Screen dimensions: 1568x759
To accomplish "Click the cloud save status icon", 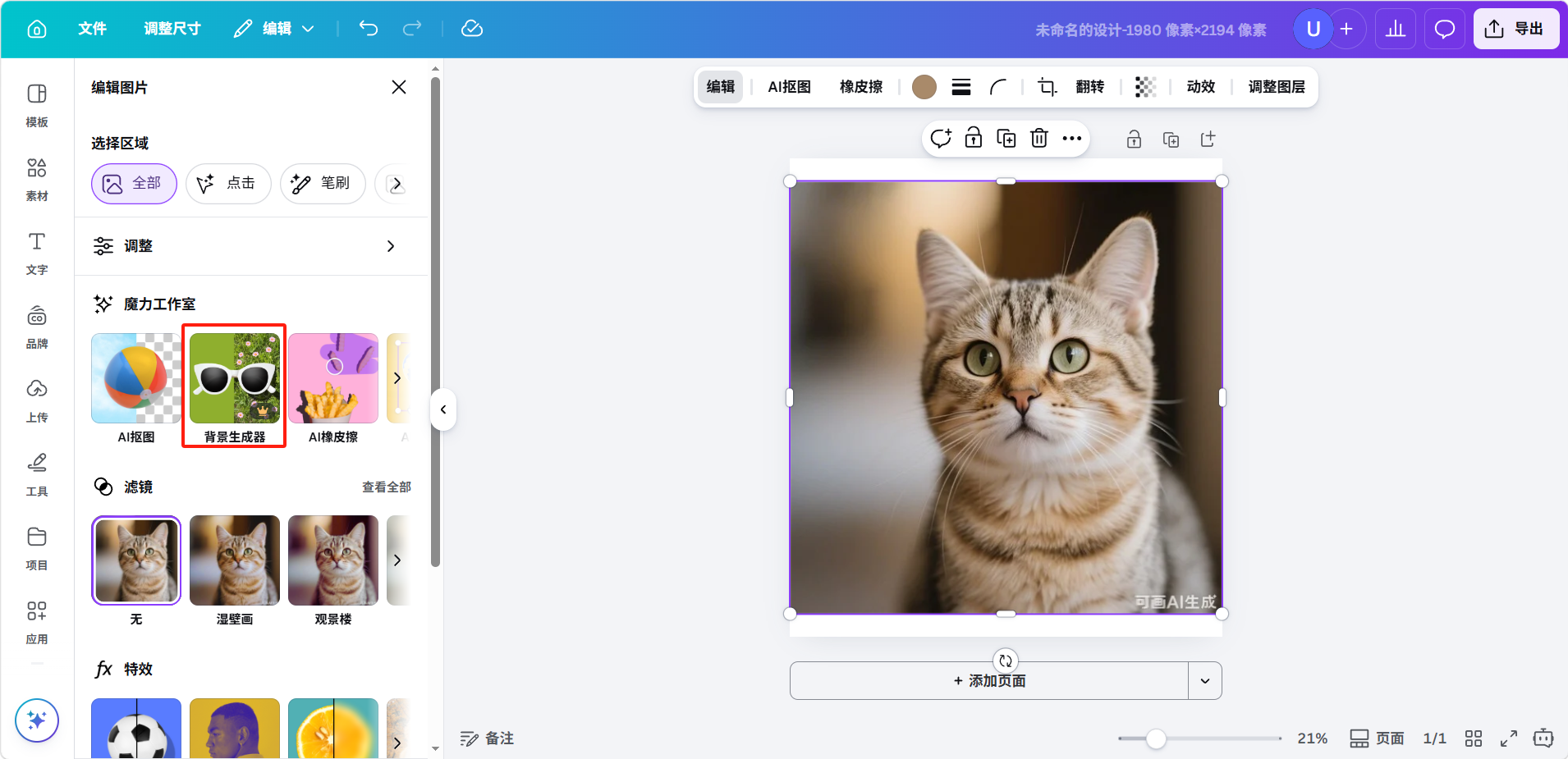I will coord(472,29).
